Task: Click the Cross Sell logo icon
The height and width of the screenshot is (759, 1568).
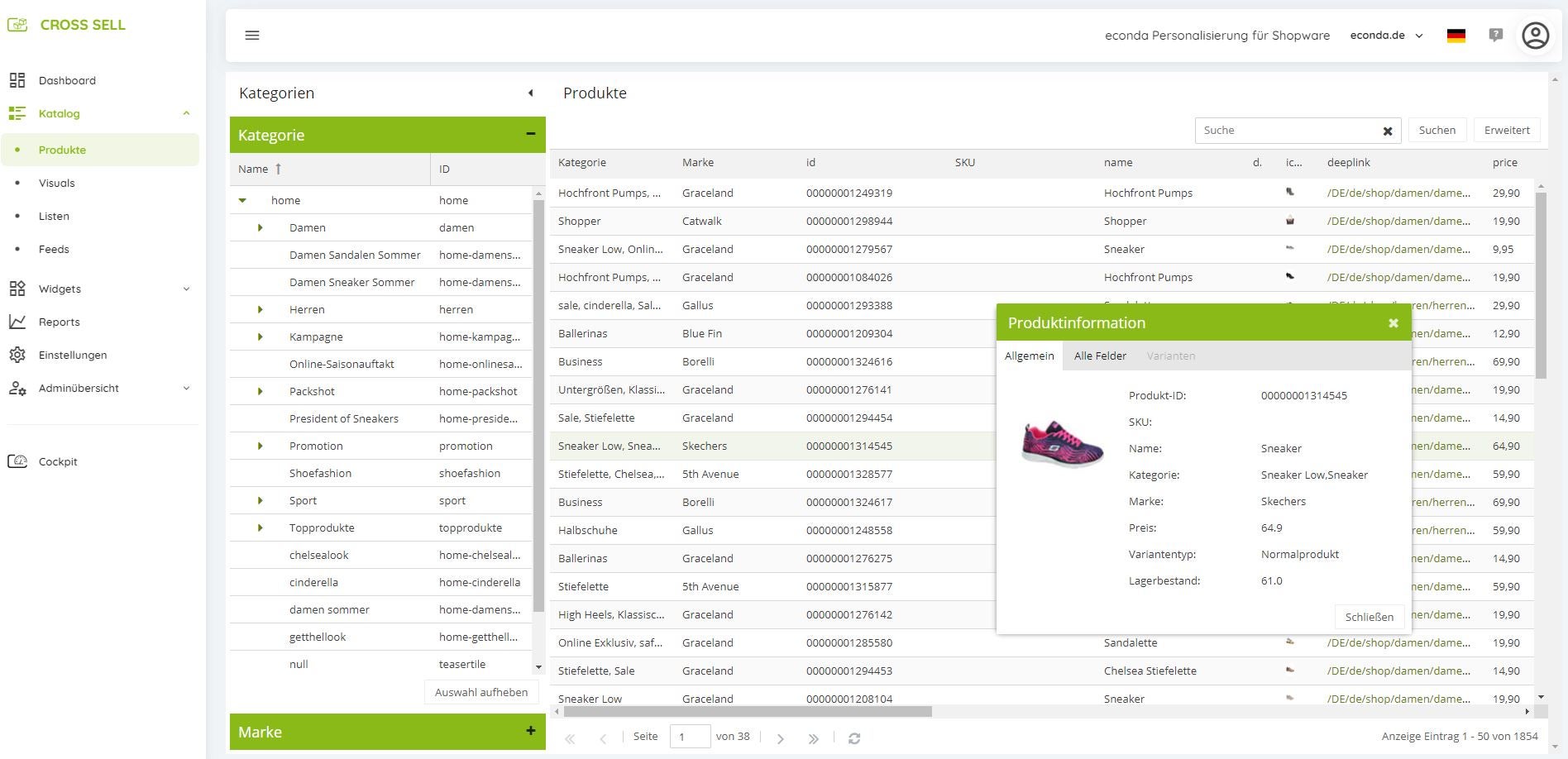Action: (17, 25)
